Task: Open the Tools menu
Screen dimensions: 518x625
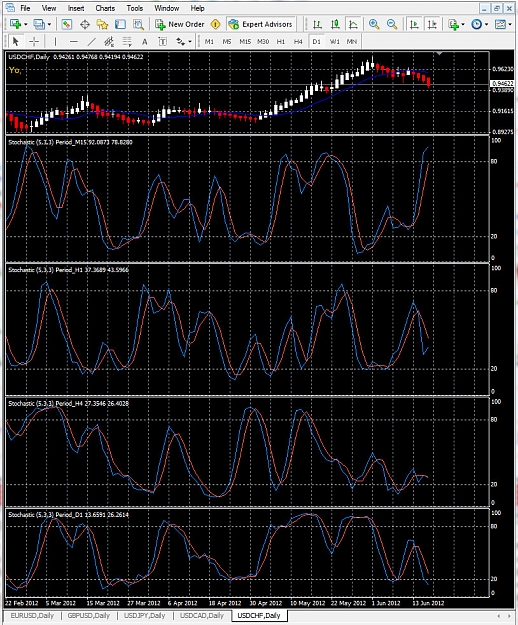Action: 135,8
